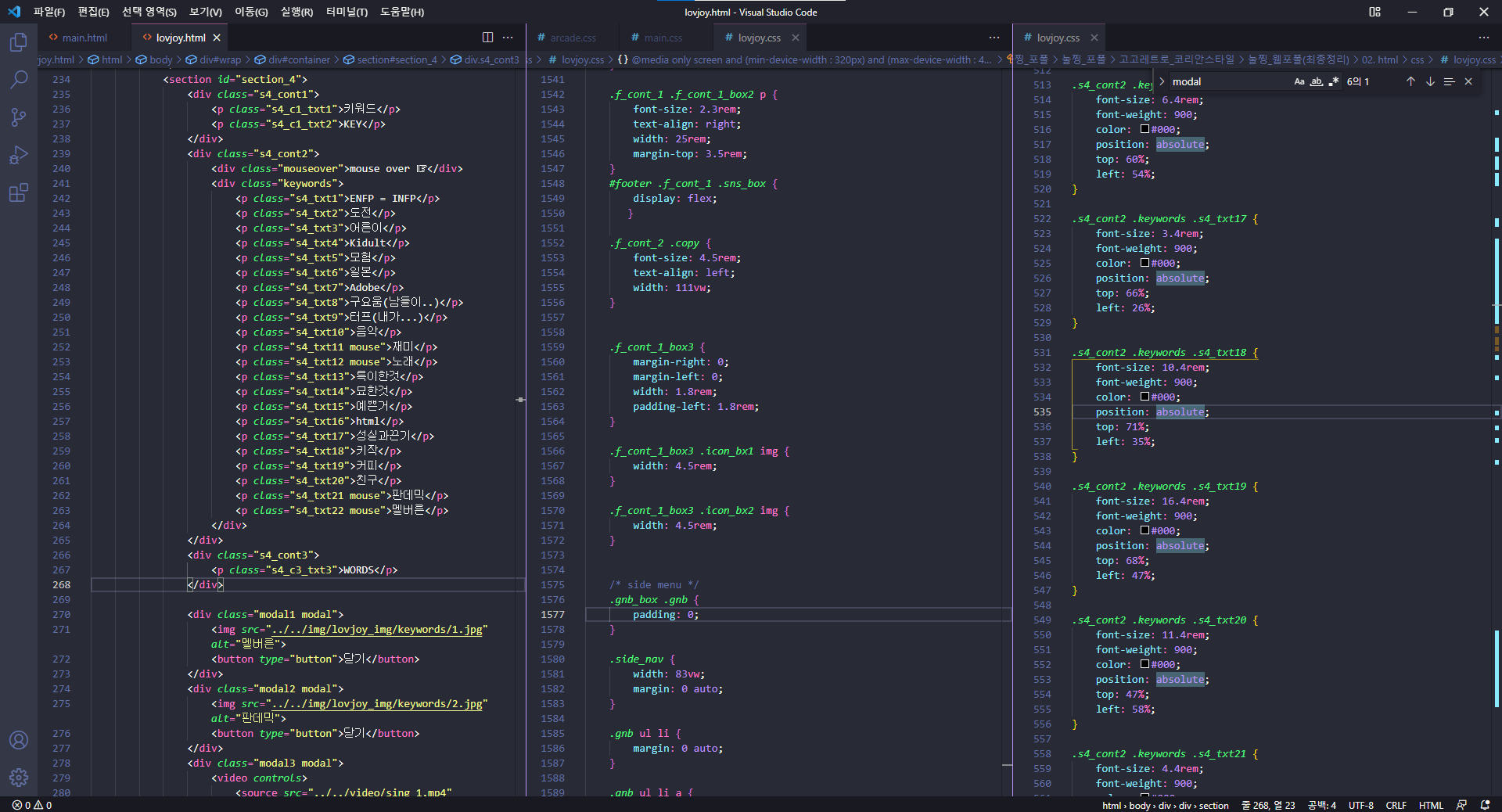This screenshot has height=812, width=1502.
Task: Open div#container breadcrumb dropdown
Action: point(293,59)
